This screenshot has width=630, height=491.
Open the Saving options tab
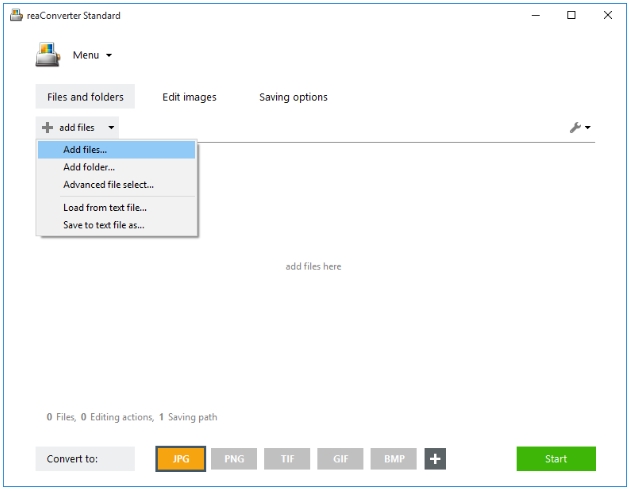point(293,97)
